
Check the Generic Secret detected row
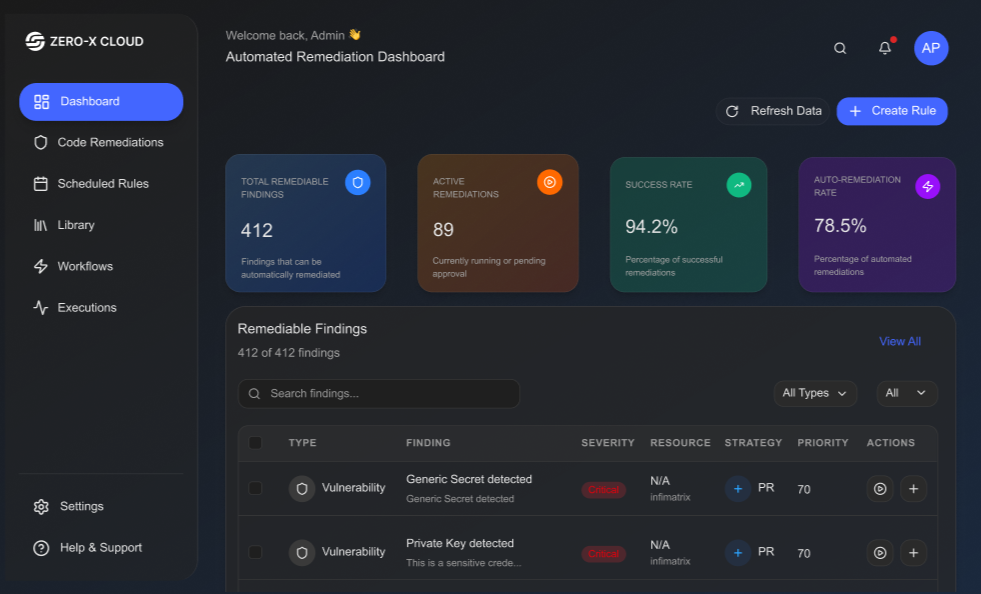255,488
